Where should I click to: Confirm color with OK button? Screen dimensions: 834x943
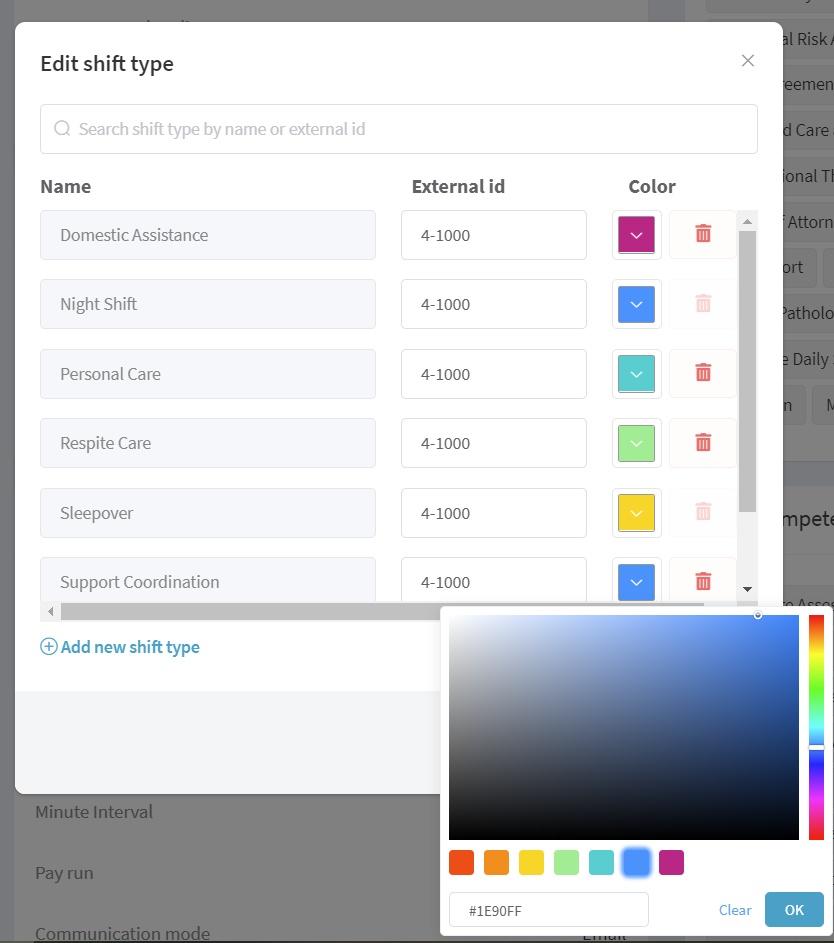794,909
